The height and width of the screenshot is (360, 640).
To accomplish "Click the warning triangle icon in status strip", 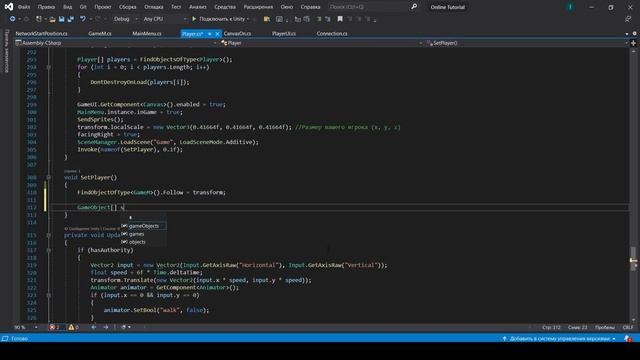I will [71, 327].
